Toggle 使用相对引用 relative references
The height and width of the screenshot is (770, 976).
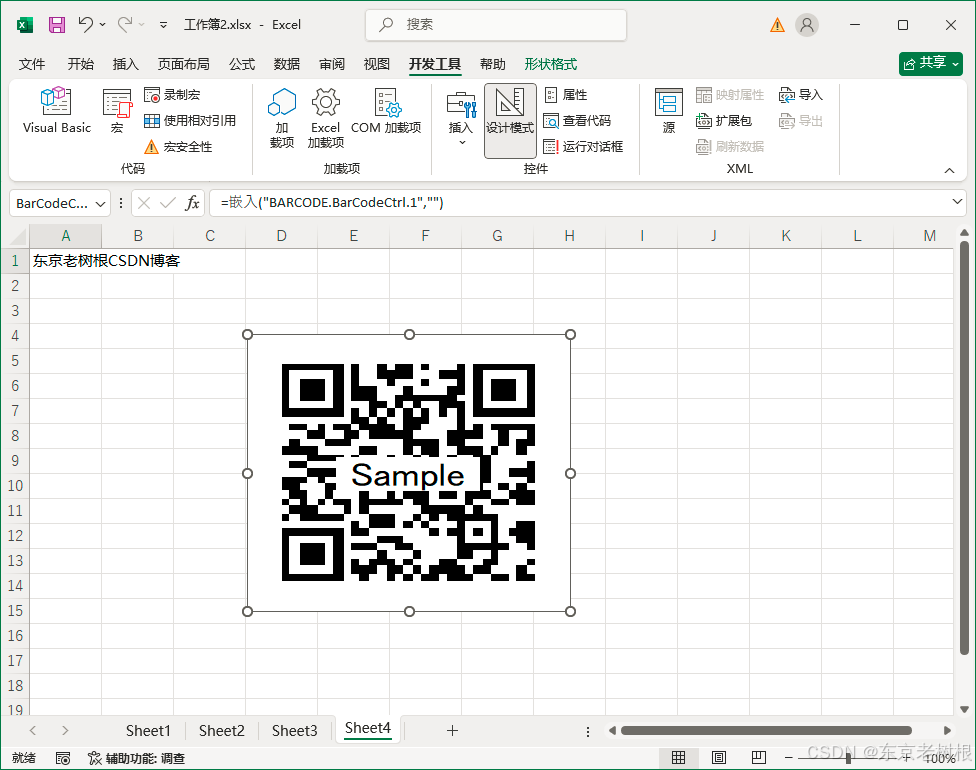coord(190,121)
